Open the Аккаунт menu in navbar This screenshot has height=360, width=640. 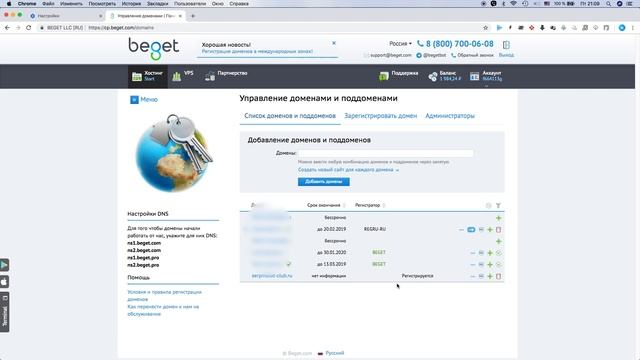tap(486, 76)
